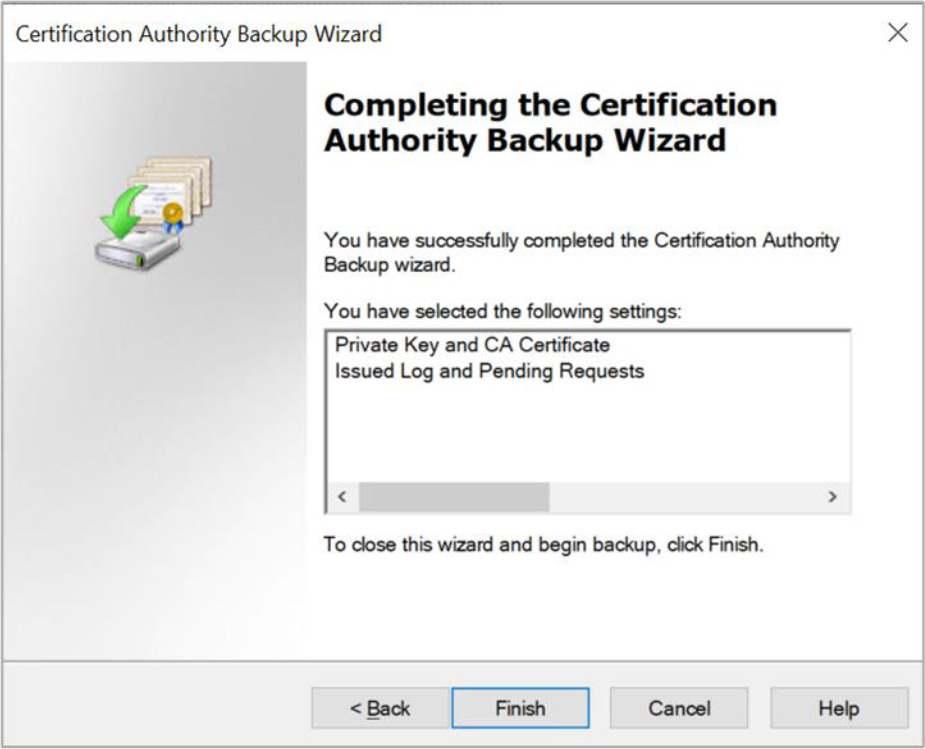Open Help for the wizard
The height and width of the screenshot is (749, 925).
(838, 708)
